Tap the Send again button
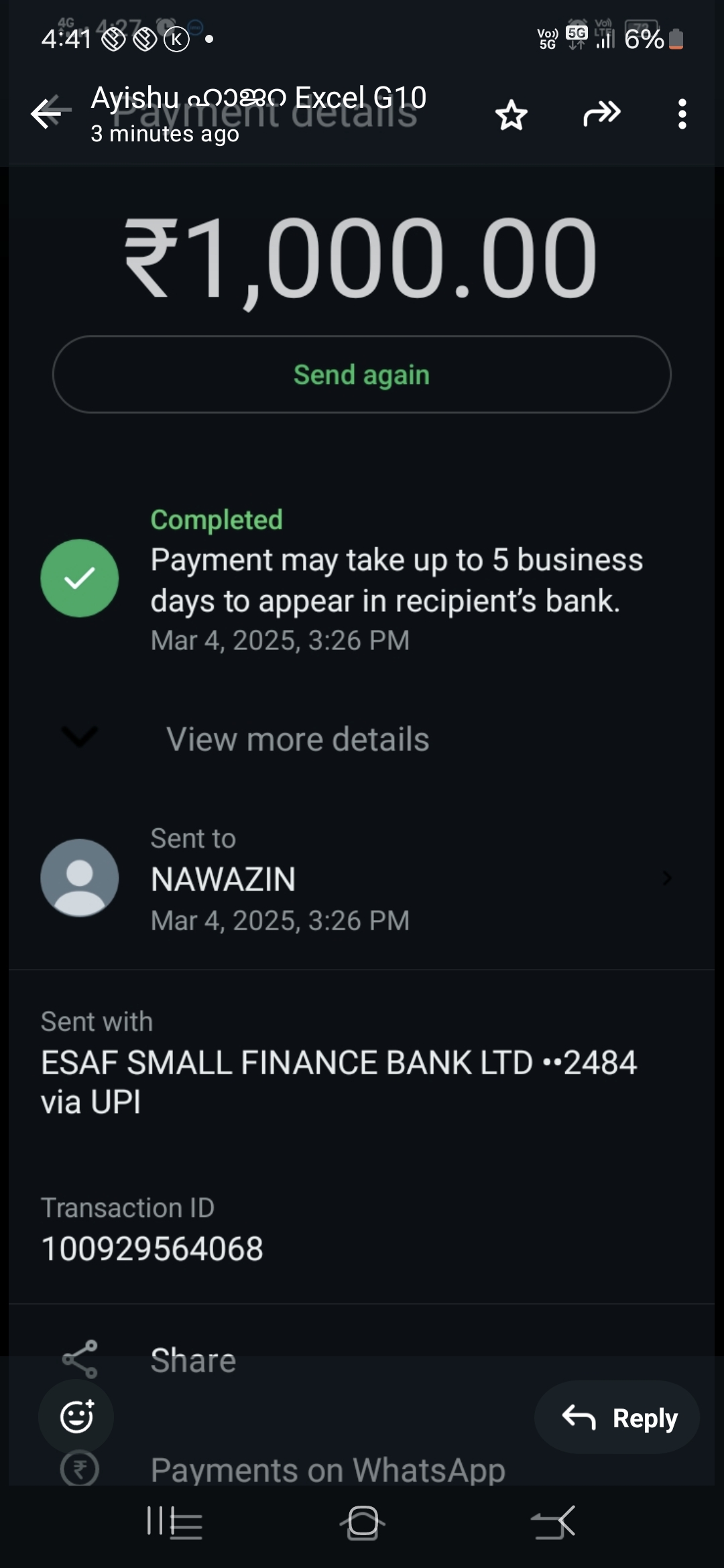The width and height of the screenshot is (724, 1568). pyautogui.click(x=362, y=375)
